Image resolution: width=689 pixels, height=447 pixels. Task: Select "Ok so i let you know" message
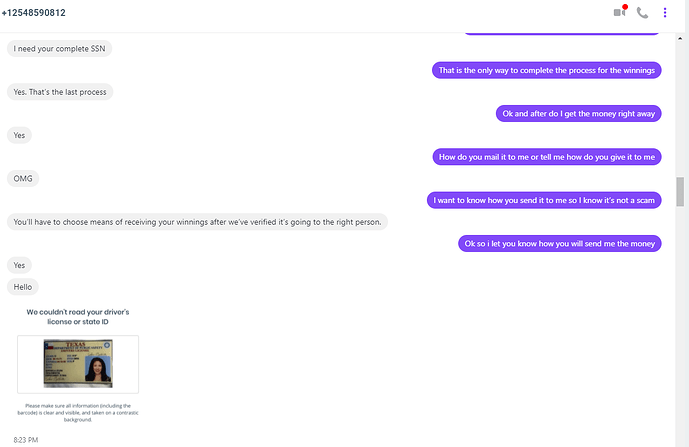560,243
